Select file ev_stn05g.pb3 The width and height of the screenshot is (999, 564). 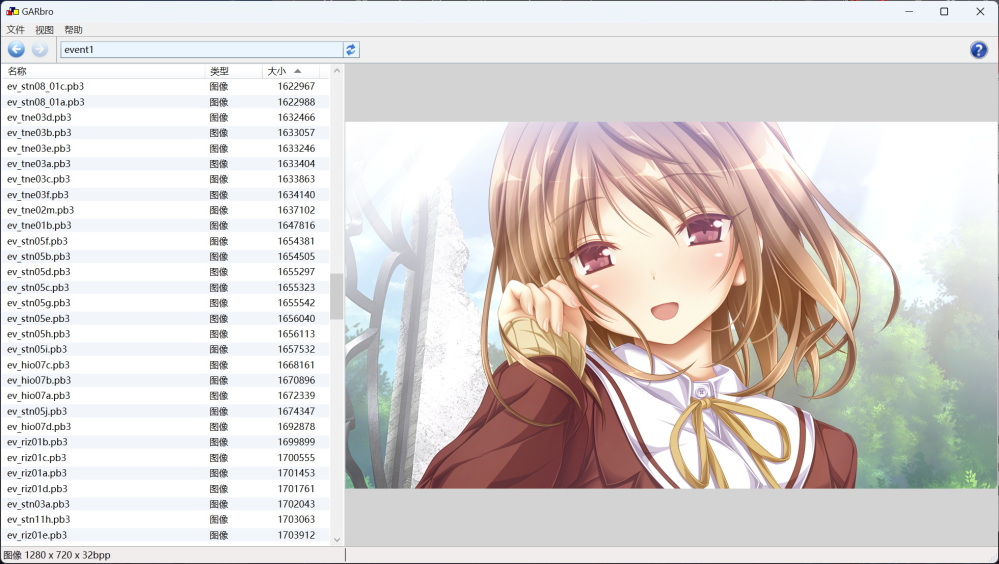click(165, 303)
